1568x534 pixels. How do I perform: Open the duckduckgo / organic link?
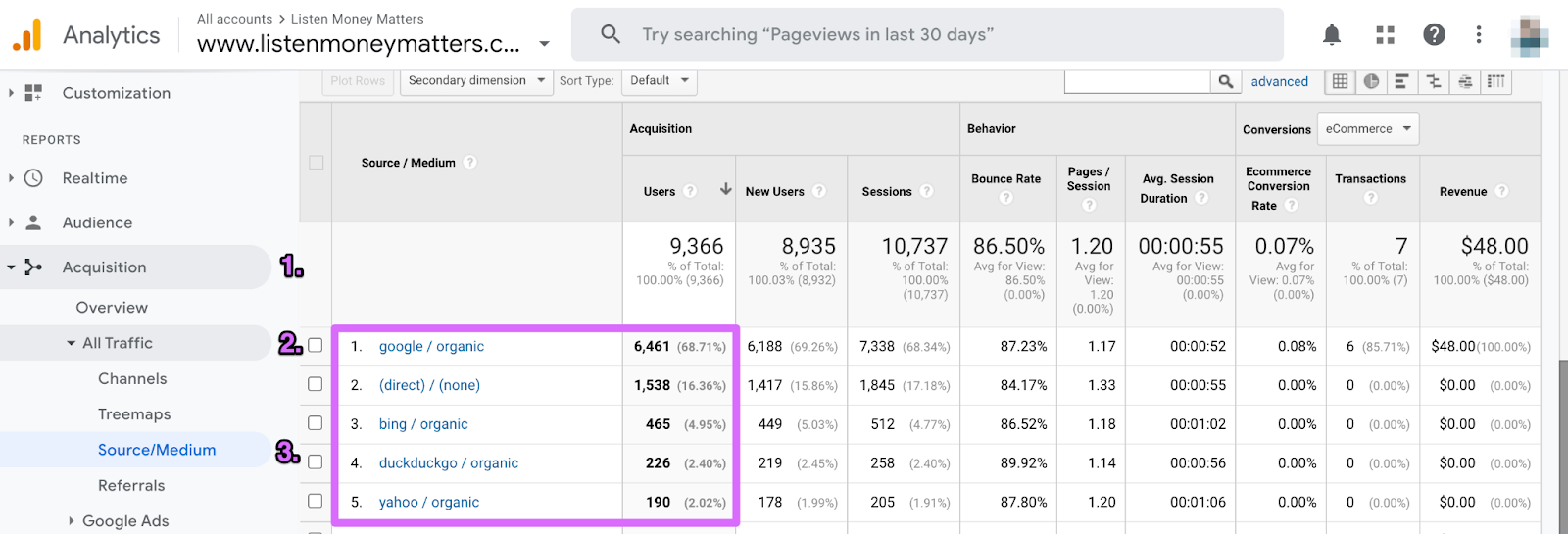coord(449,462)
